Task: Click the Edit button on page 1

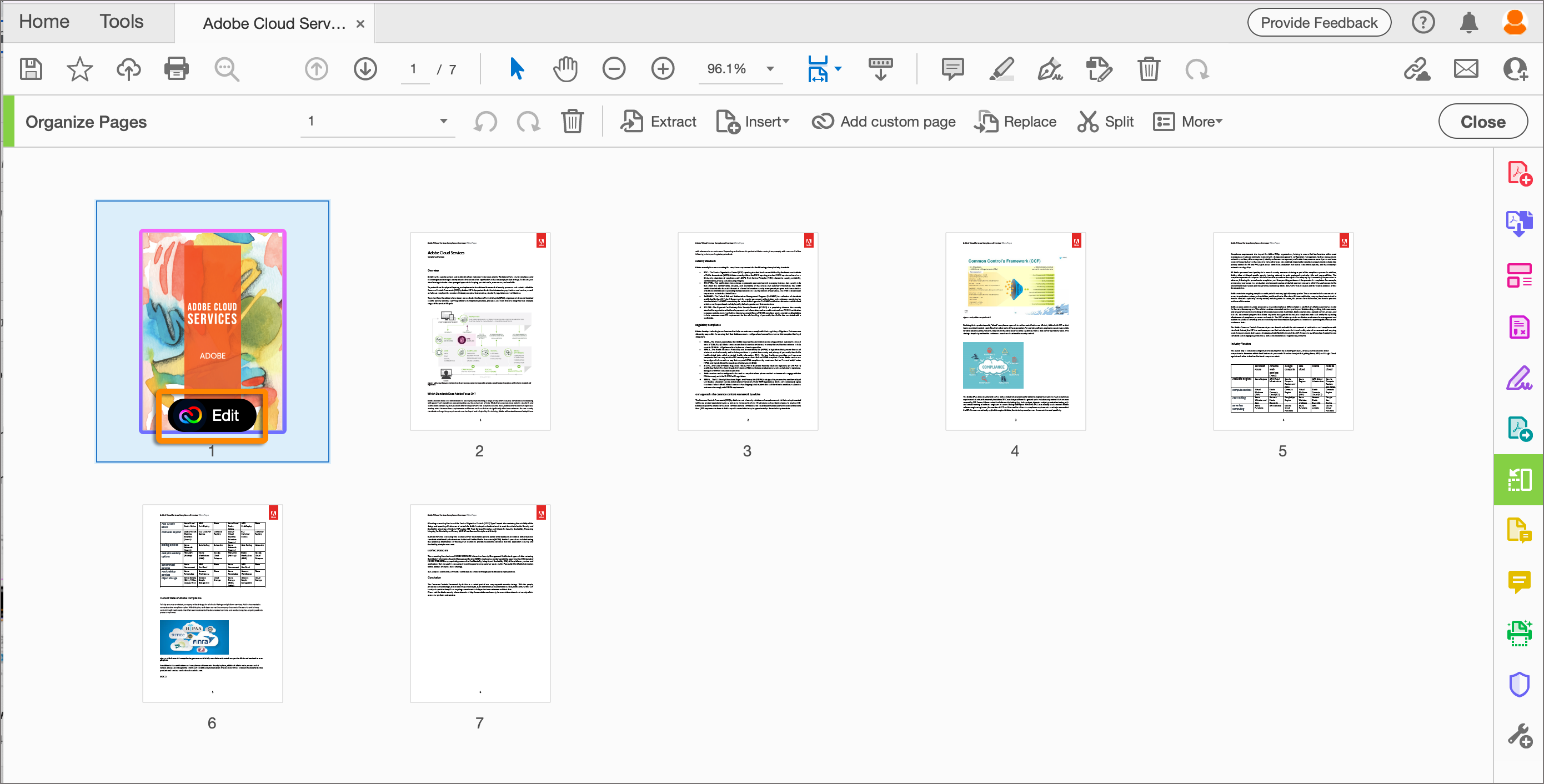Action: tap(212, 415)
